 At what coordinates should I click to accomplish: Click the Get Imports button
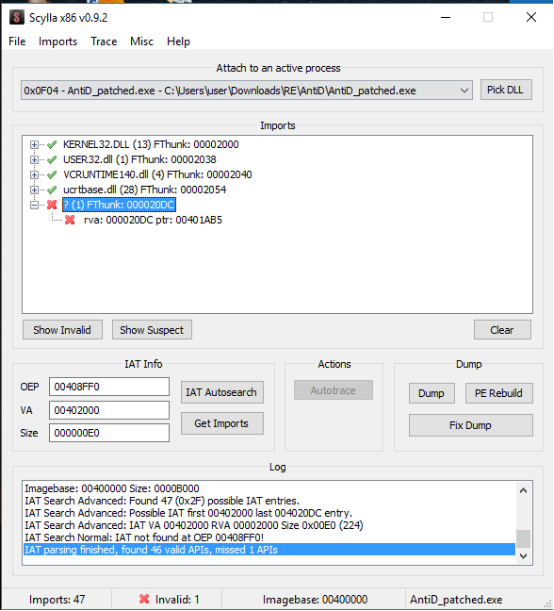point(222,424)
